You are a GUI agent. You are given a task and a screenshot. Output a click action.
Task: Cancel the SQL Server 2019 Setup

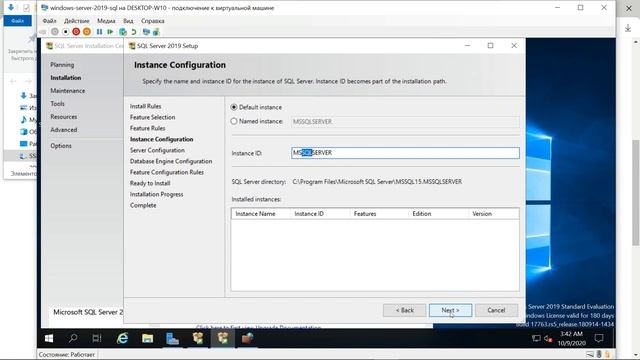(496, 310)
